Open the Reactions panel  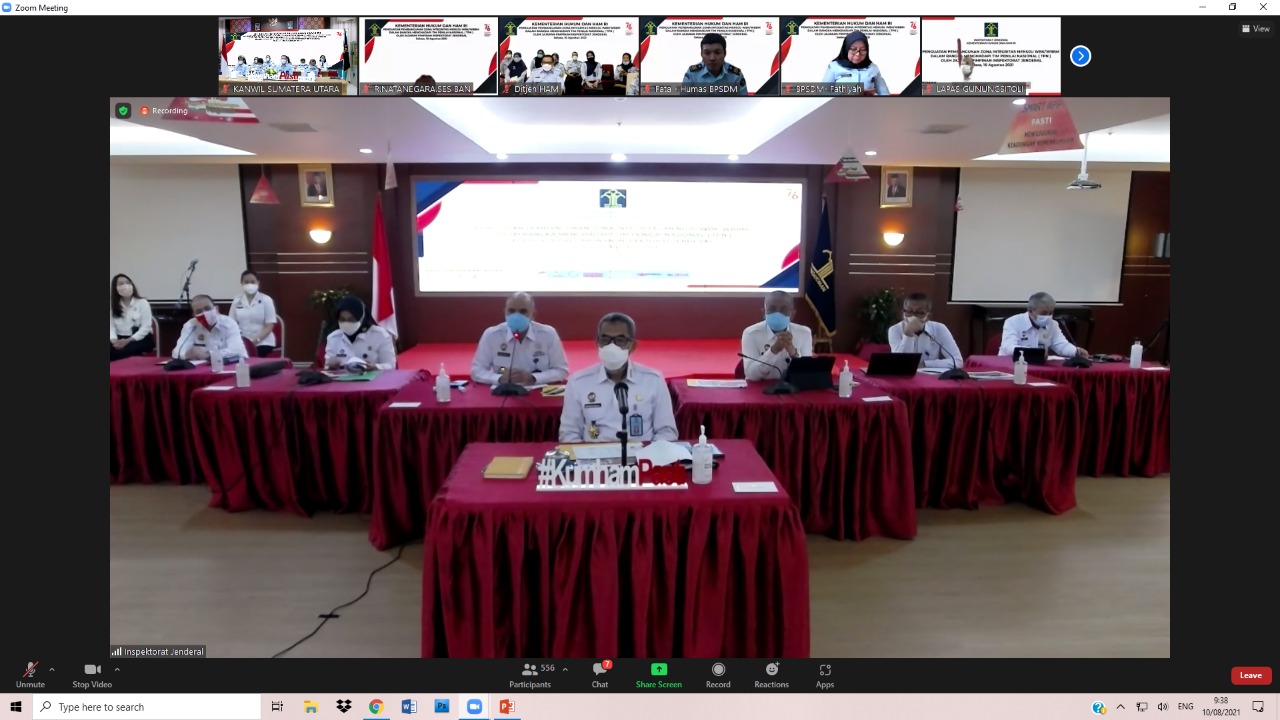tap(771, 675)
